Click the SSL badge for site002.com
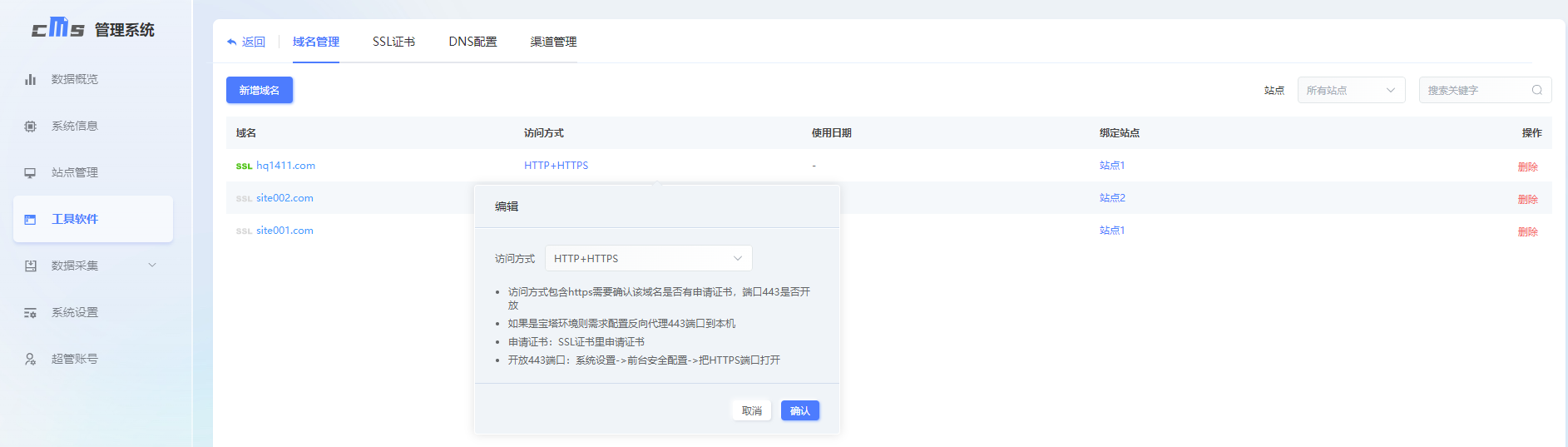Image resolution: width=1568 pixels, height=447 pixels. [x=244, y=199]
